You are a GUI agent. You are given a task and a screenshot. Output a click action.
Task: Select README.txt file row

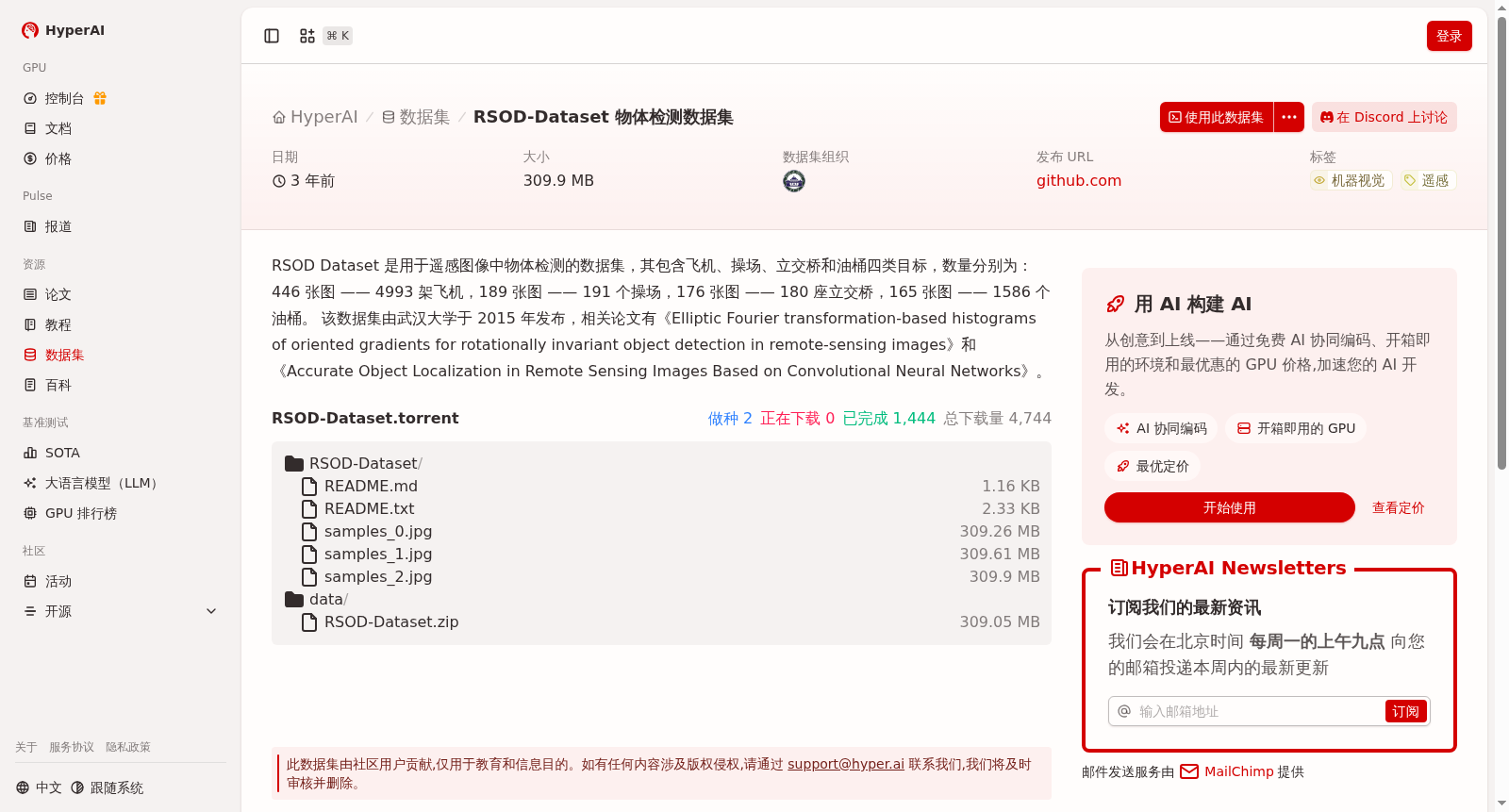(x=671, y=508)
